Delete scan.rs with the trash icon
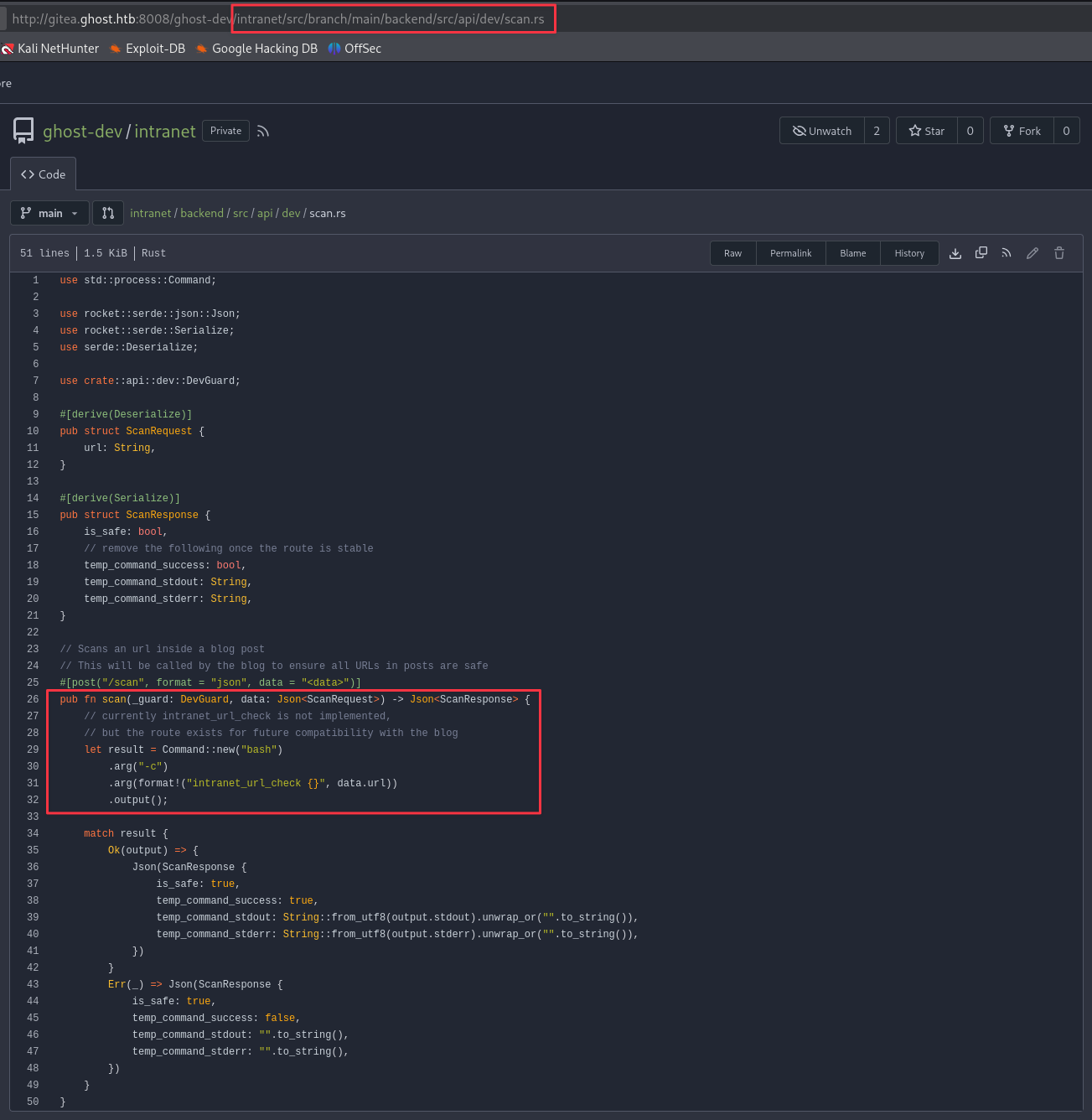This screenshot has height=1120, width=1092. tap(1059, 253)
